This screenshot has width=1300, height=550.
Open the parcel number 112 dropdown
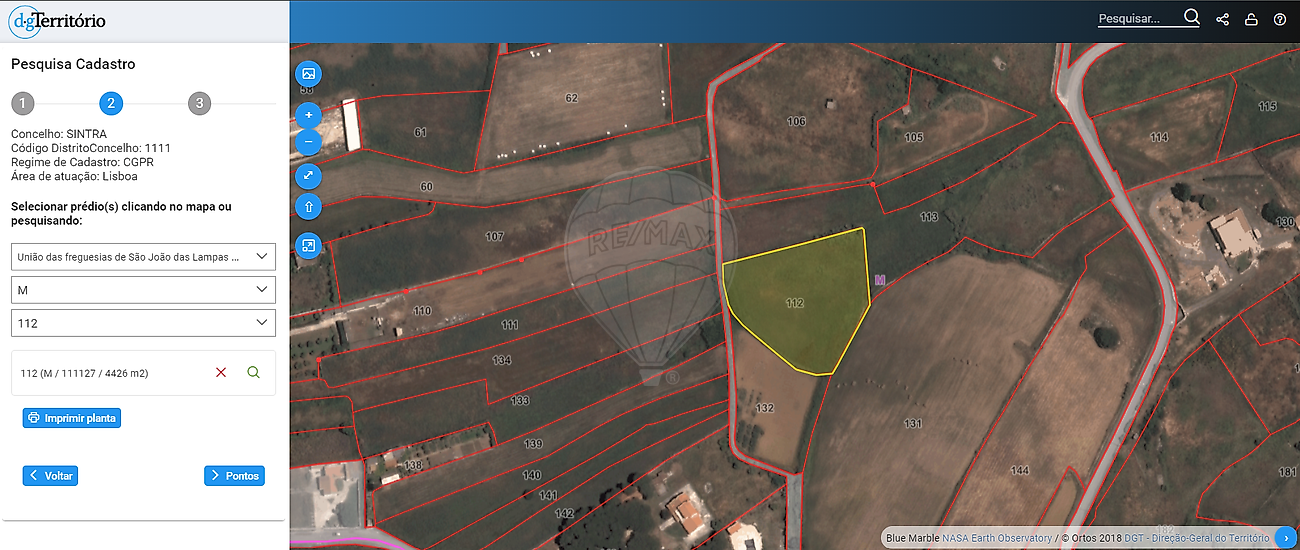(x=143, y=323)
